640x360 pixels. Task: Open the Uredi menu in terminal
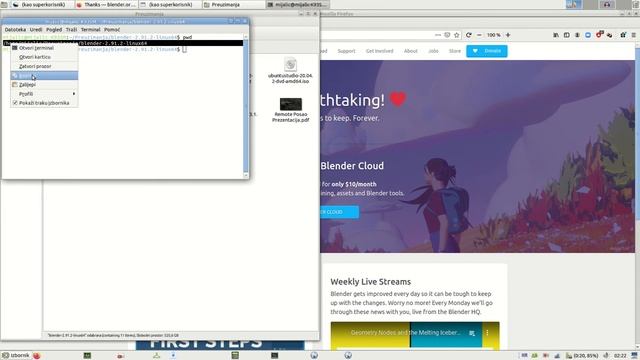(x=36, y=30)
